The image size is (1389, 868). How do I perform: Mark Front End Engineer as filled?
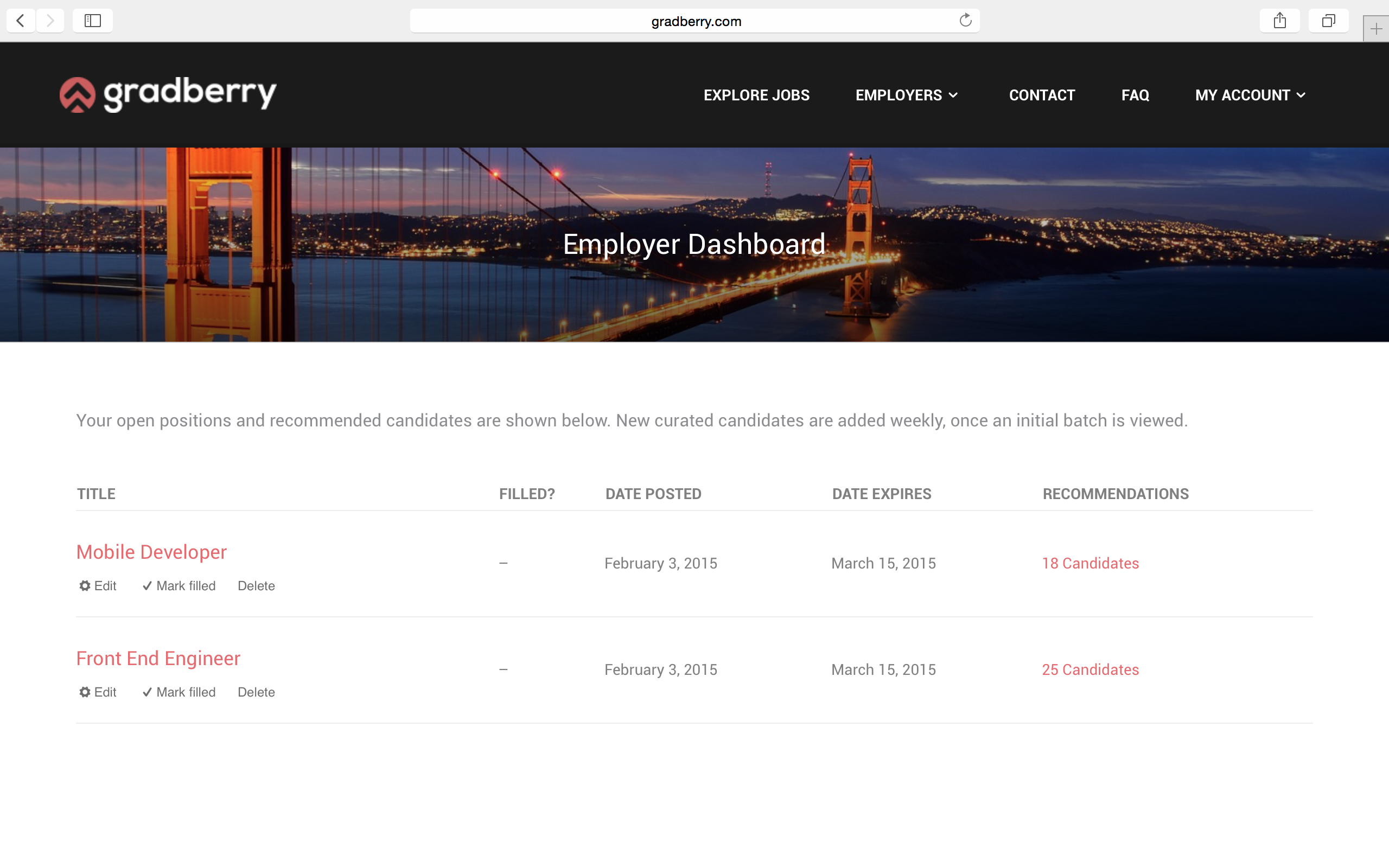(179, 692)
